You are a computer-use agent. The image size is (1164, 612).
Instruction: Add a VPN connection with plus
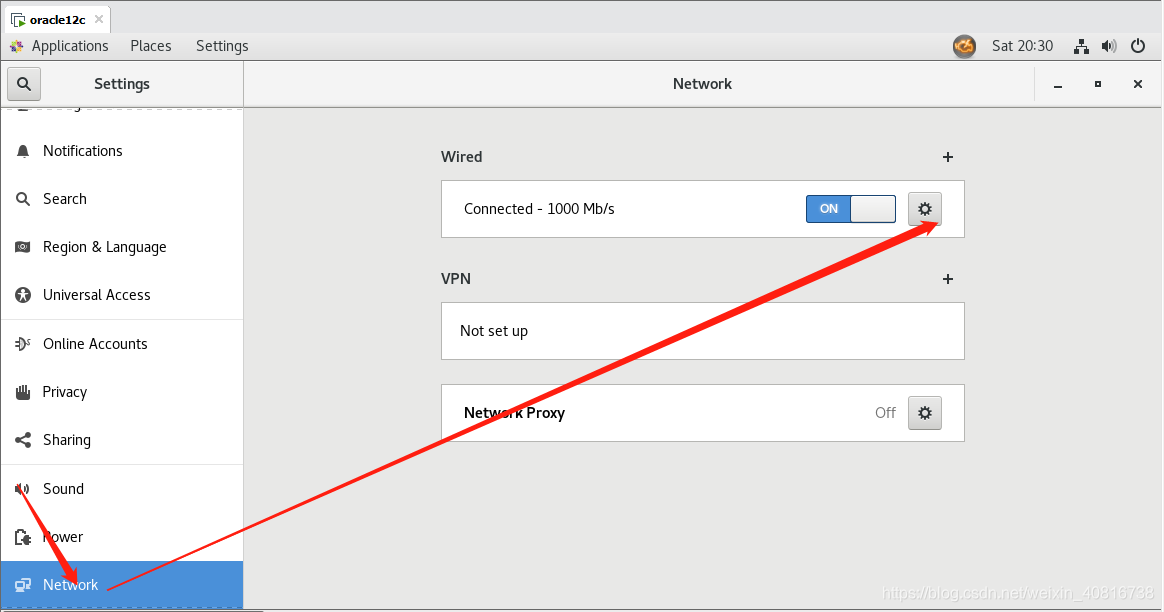click(947, 279)
